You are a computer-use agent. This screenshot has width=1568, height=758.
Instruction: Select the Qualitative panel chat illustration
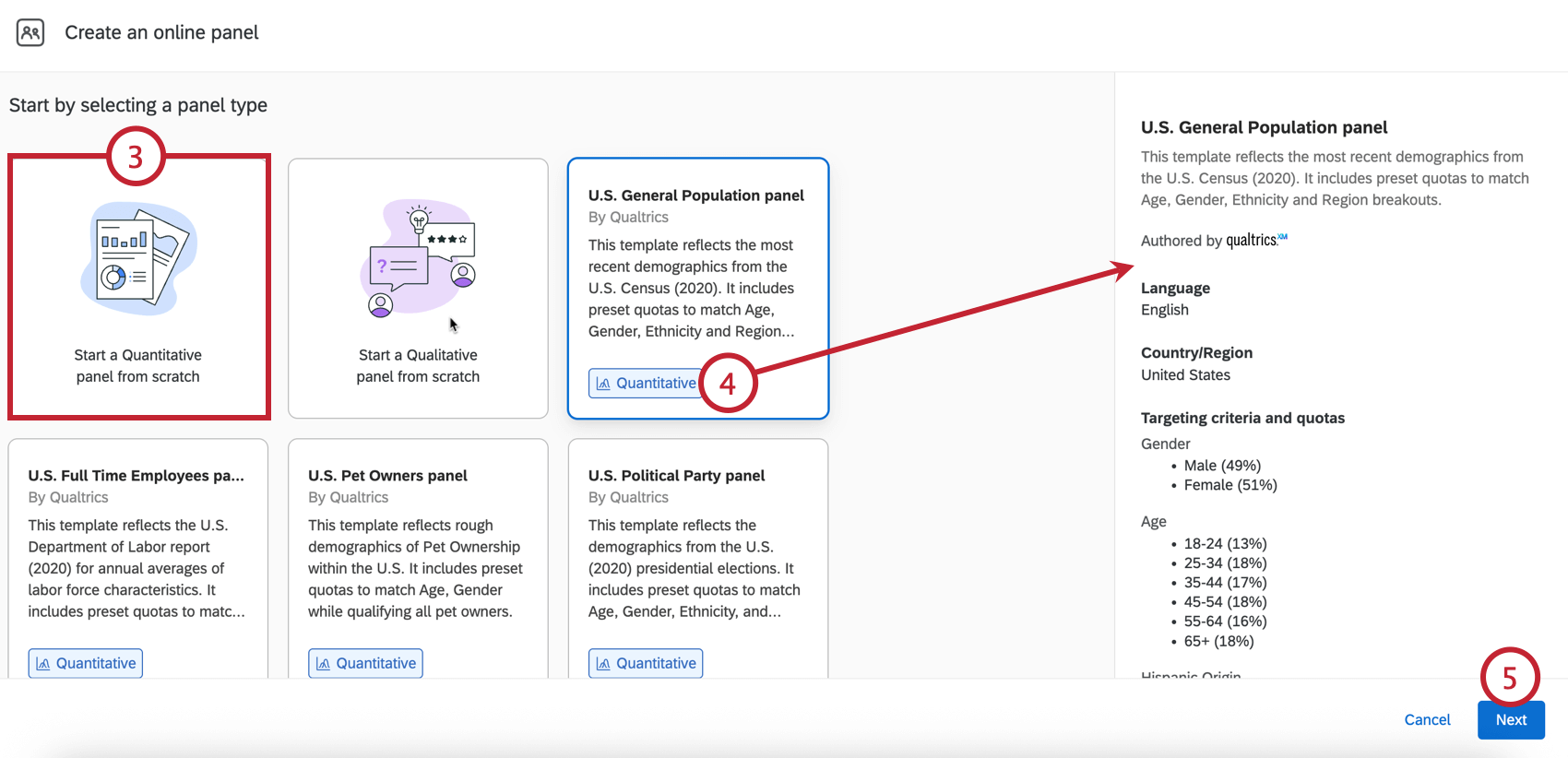point(419,259)
